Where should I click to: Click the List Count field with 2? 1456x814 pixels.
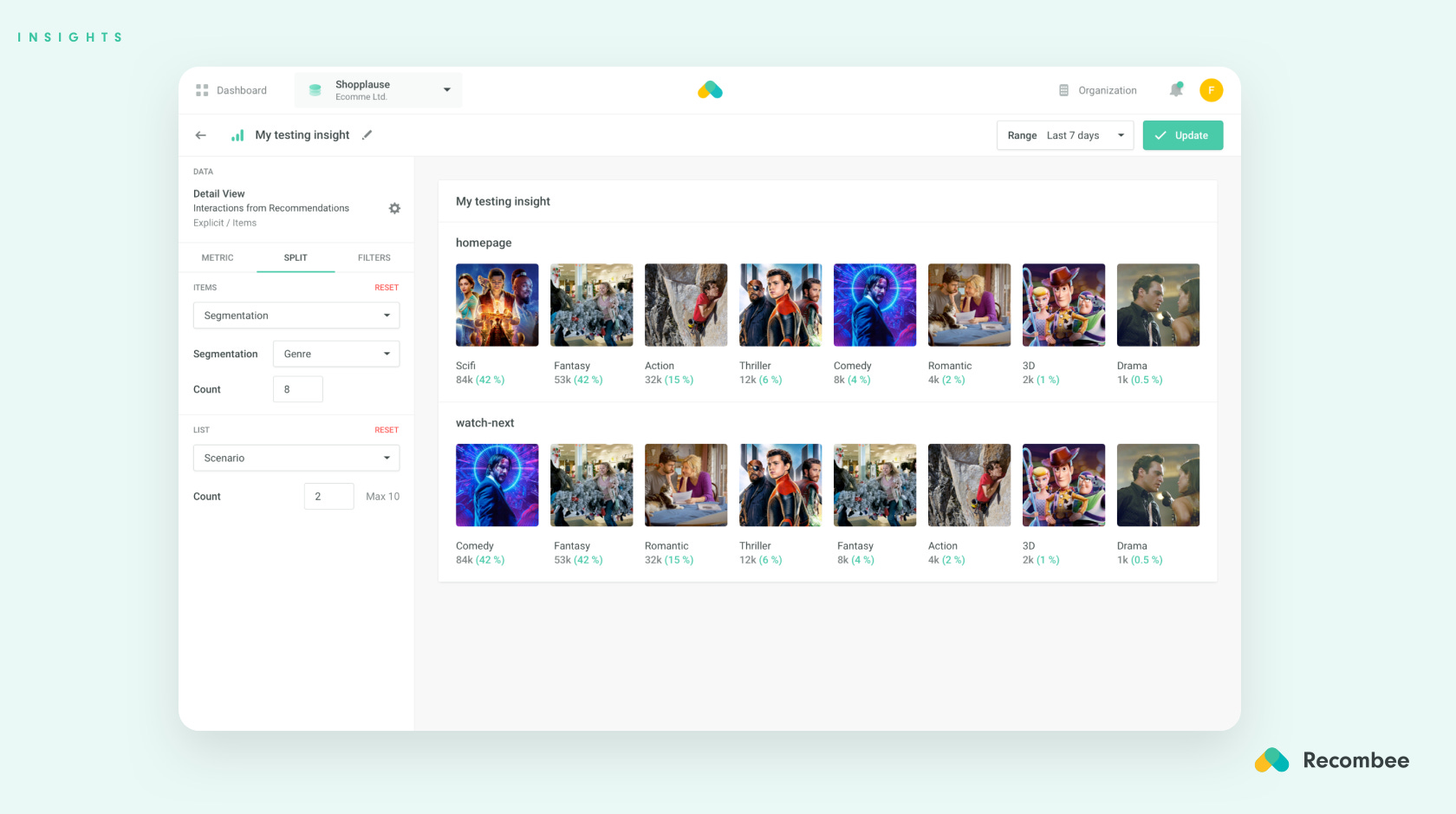click(x=329, y=496)
